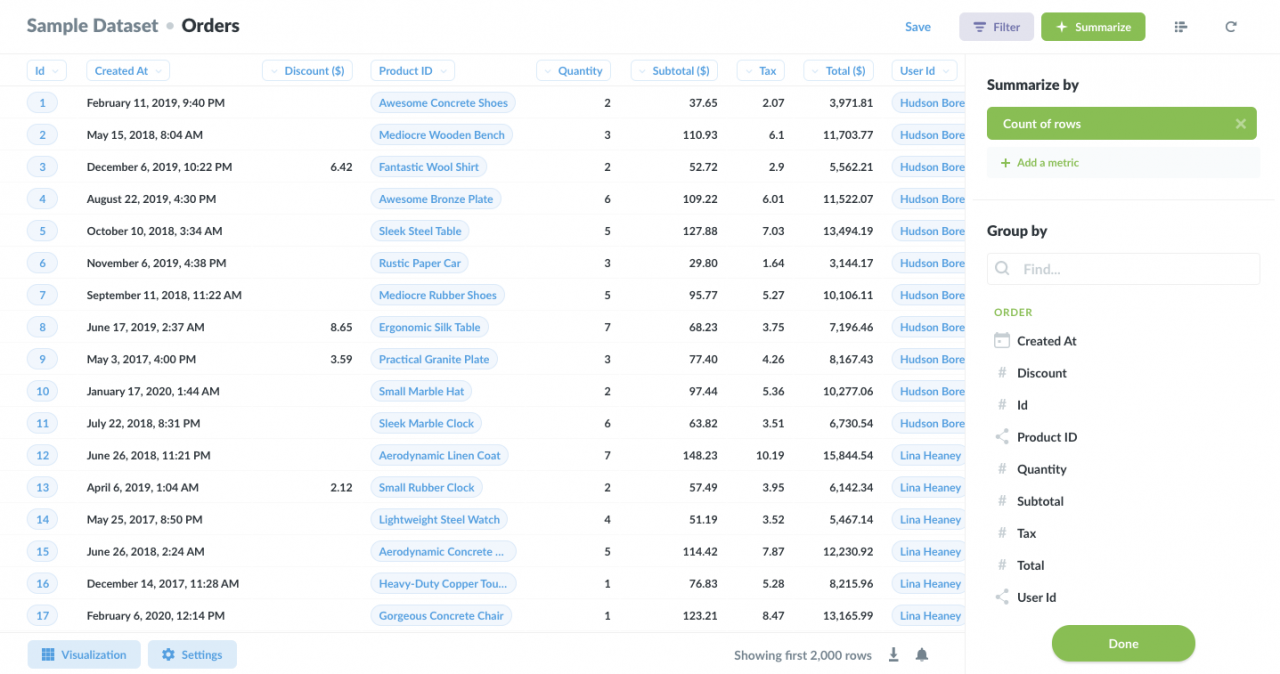The image size is (1280, 674).
Task: Click the Created At calendar icon
Action: click(1002, 341)
